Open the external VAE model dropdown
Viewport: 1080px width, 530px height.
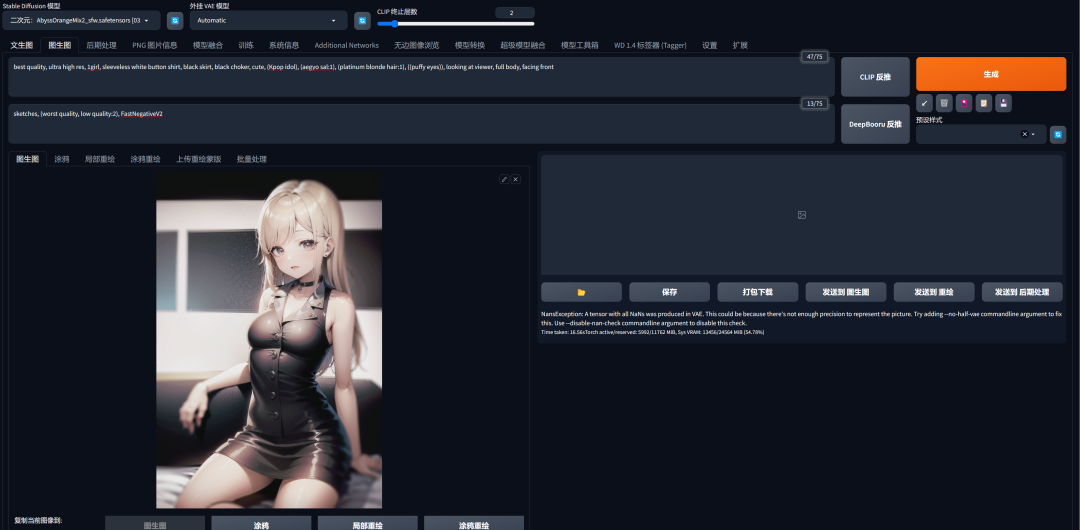(x=269, y=21)
